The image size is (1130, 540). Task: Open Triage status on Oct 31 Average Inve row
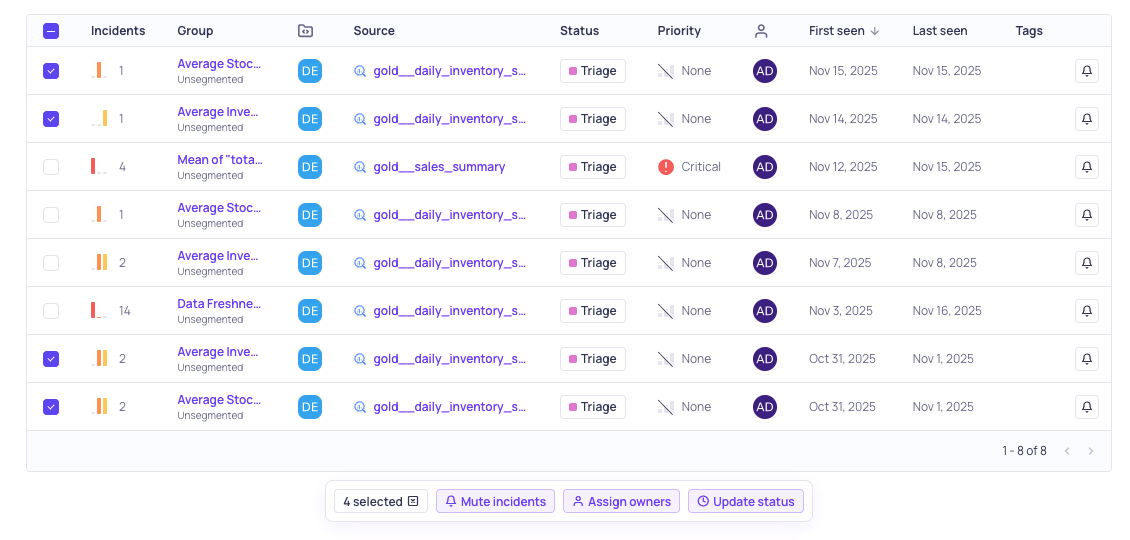(592, 358)
